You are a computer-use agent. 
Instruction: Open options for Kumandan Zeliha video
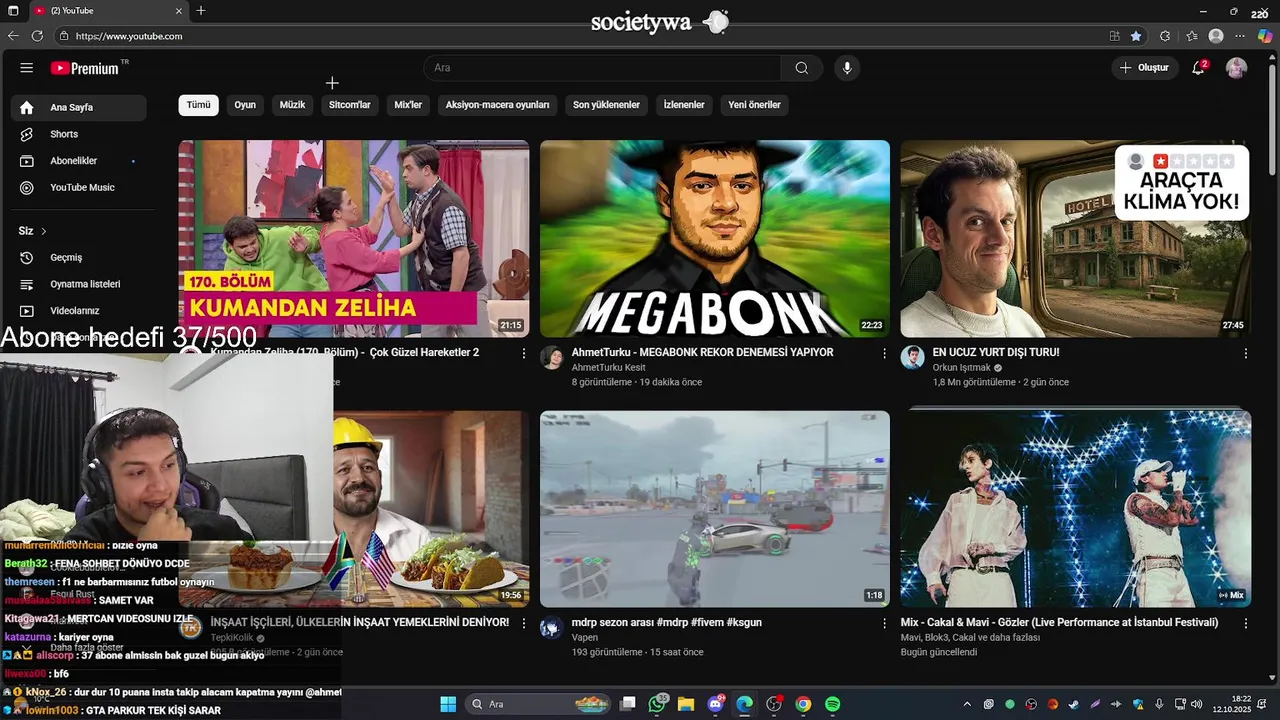[x=523, y=353]
